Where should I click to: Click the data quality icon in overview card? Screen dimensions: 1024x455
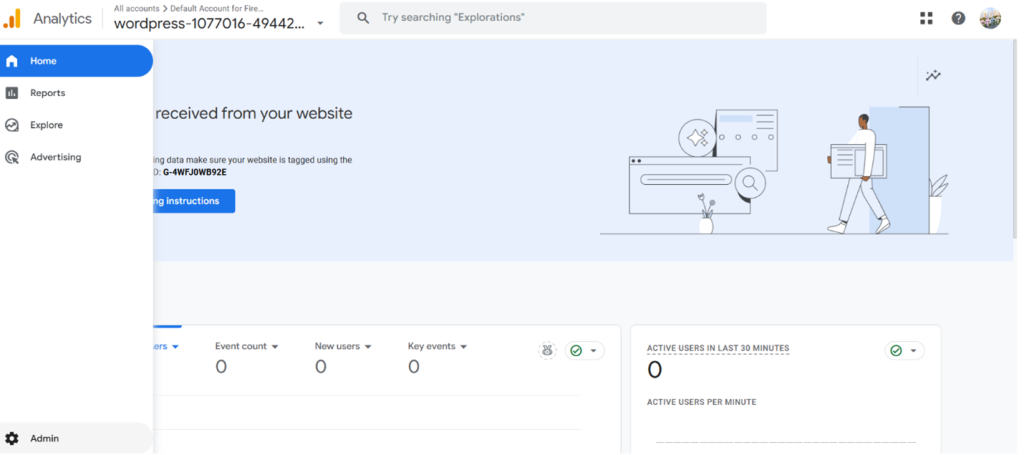(547, 351)
